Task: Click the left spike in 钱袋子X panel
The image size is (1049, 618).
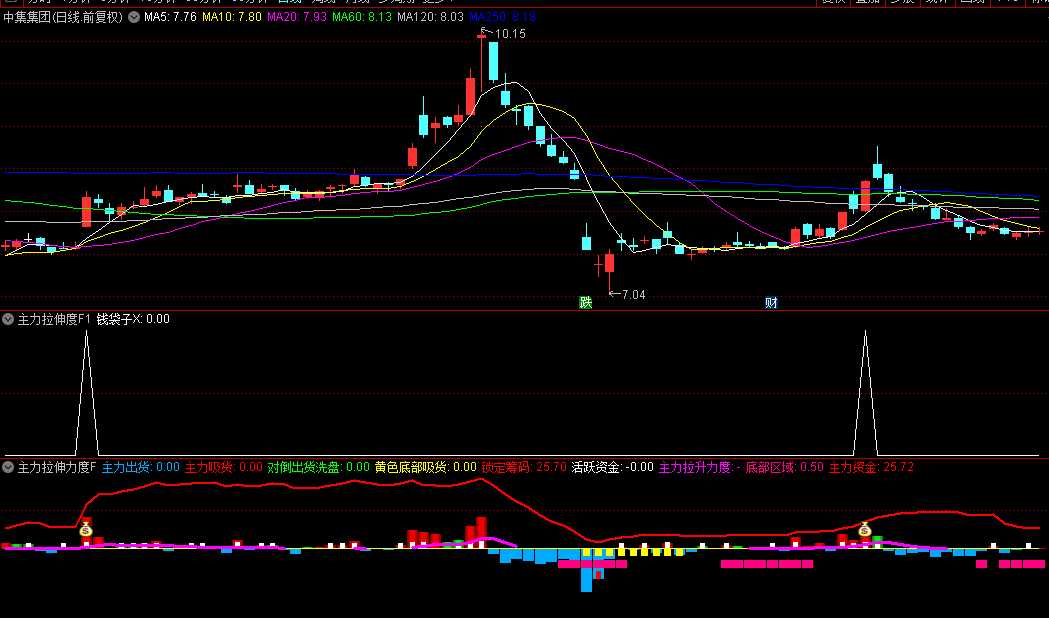Action: 86,391
